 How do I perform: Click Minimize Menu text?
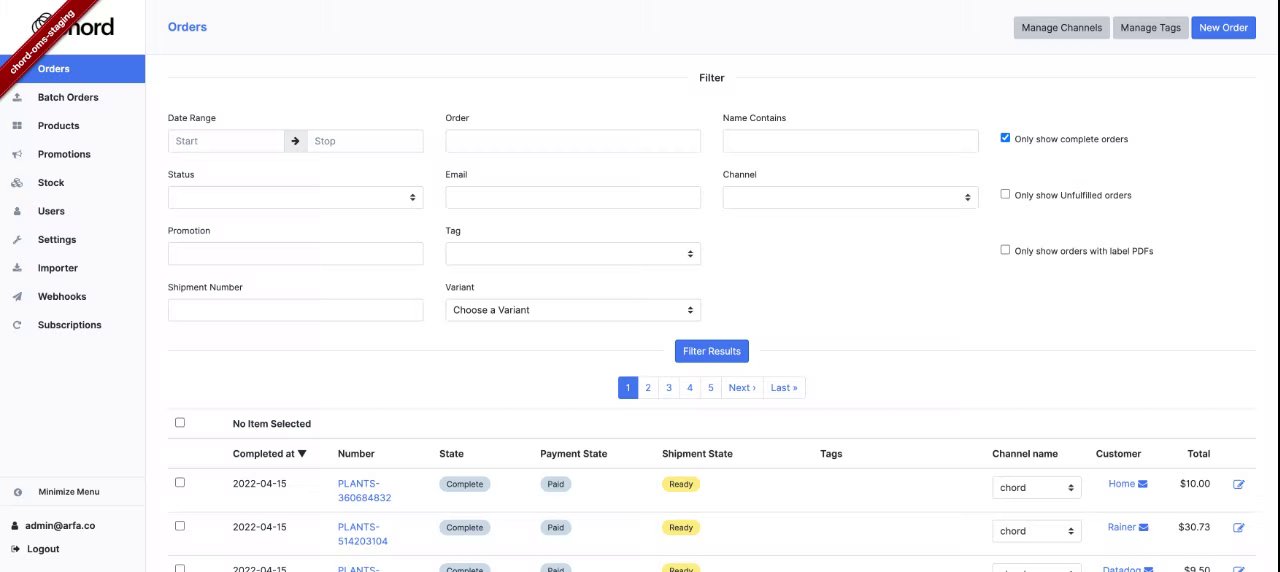(x=69, y=492)
